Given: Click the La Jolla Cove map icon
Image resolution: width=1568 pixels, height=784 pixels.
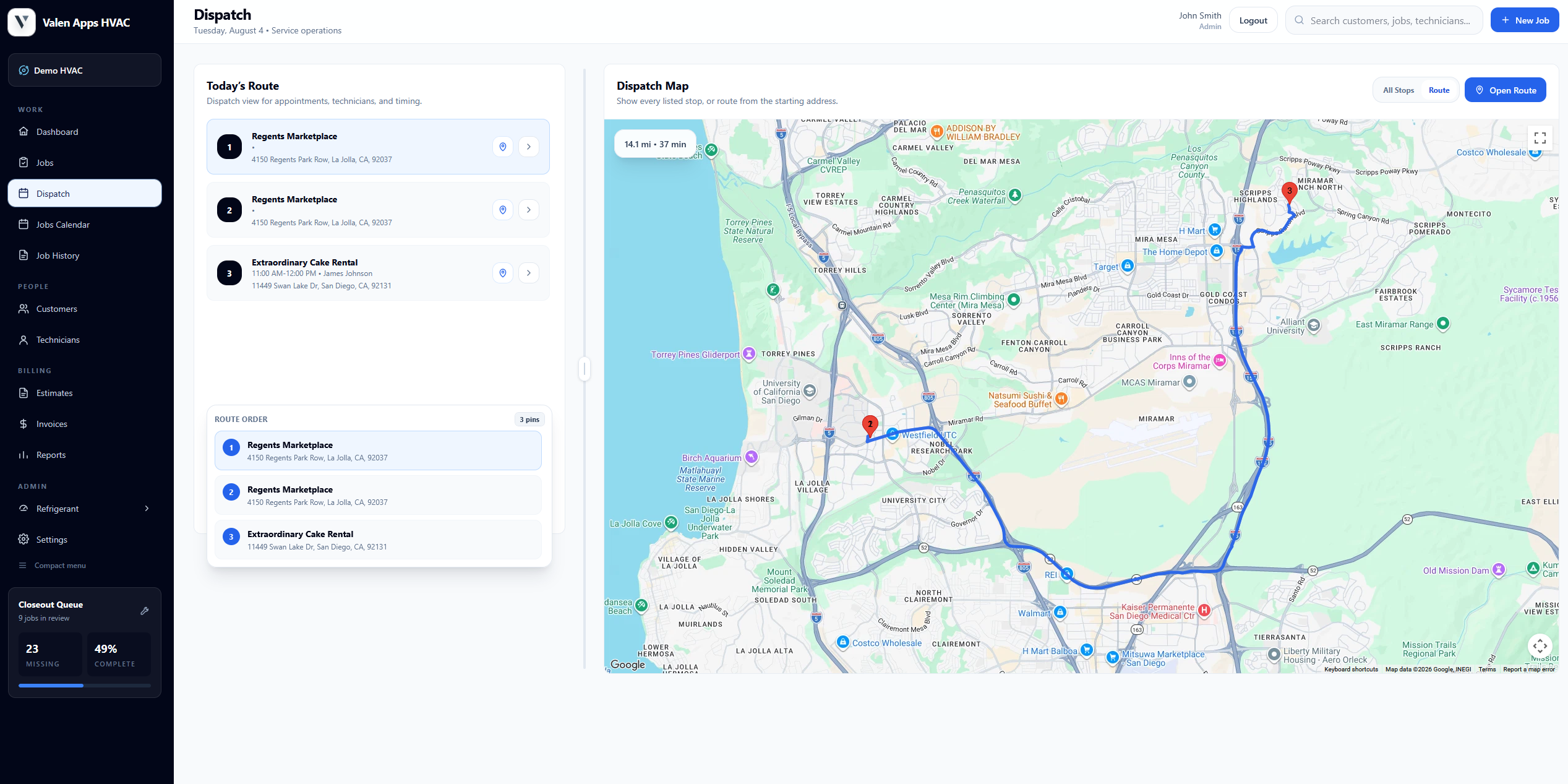Looking at the screenshot, I should point(671,522).
